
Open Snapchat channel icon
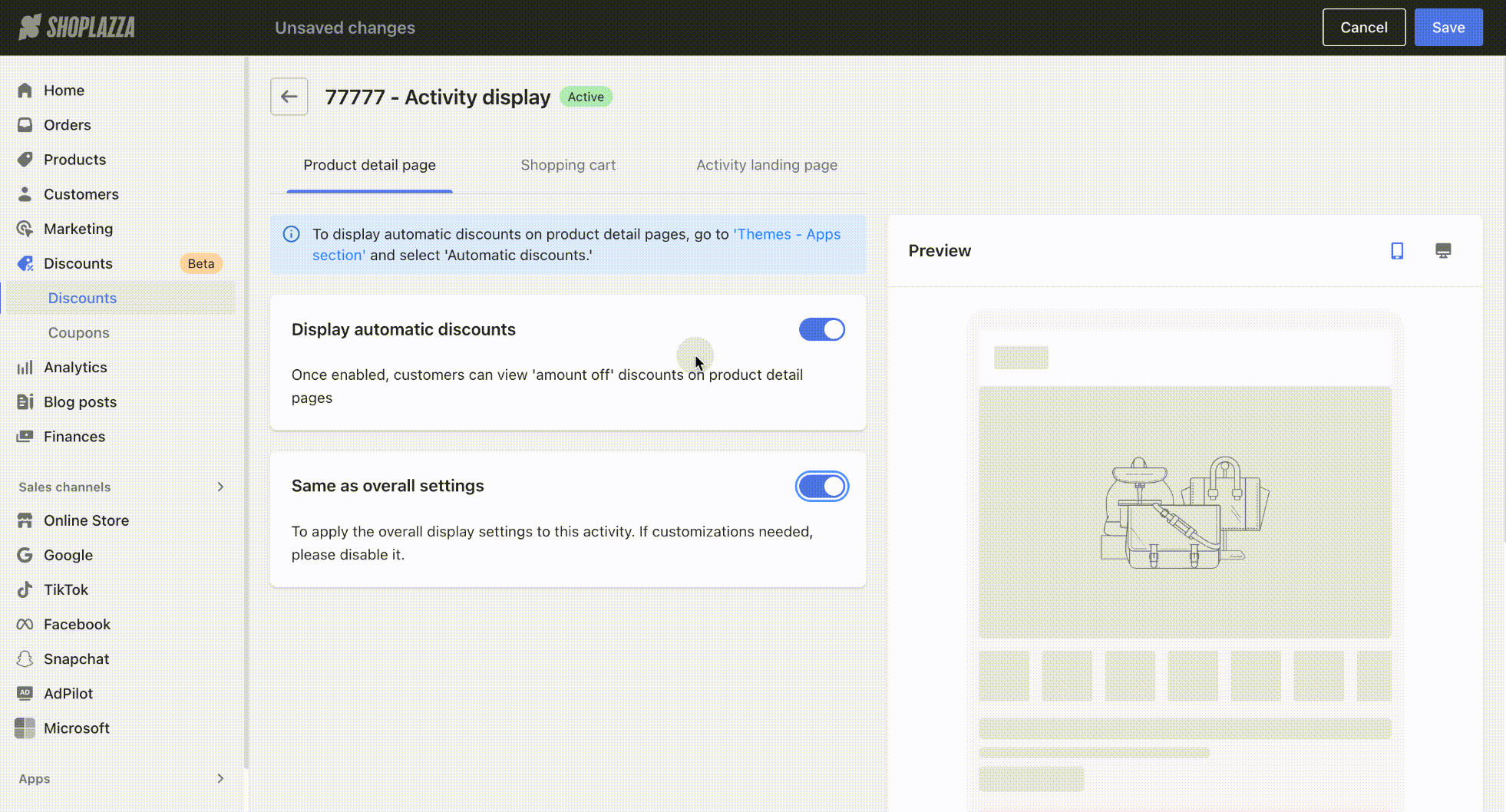[25, 659]
